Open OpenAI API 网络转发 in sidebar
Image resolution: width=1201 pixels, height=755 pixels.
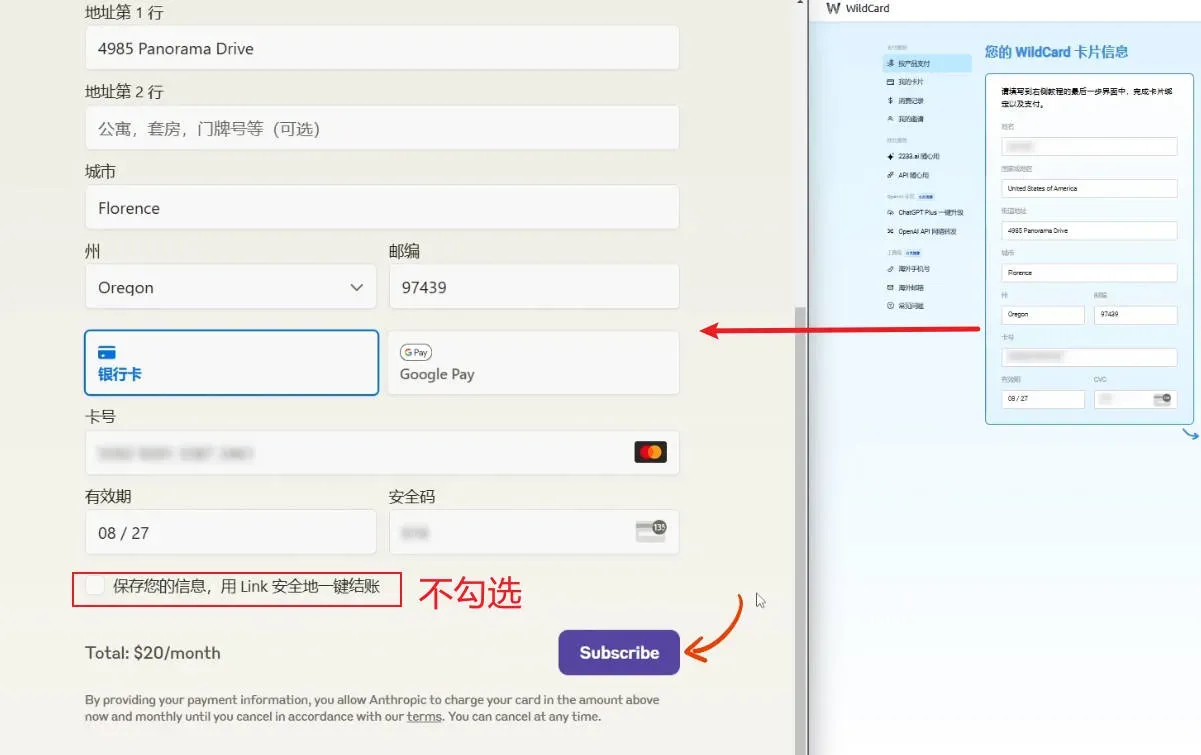click(x=927, y=231)
